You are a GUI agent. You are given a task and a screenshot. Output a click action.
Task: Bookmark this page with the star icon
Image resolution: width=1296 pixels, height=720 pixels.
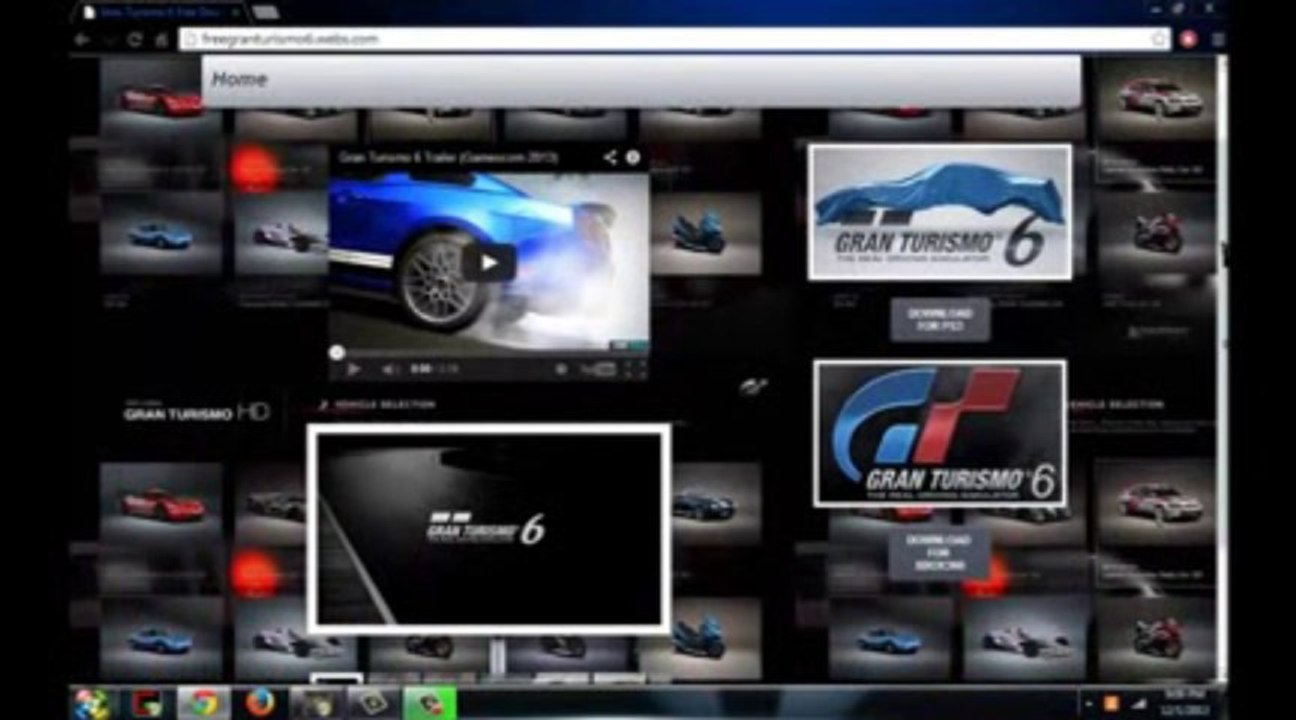click(x=1159, y=39)
